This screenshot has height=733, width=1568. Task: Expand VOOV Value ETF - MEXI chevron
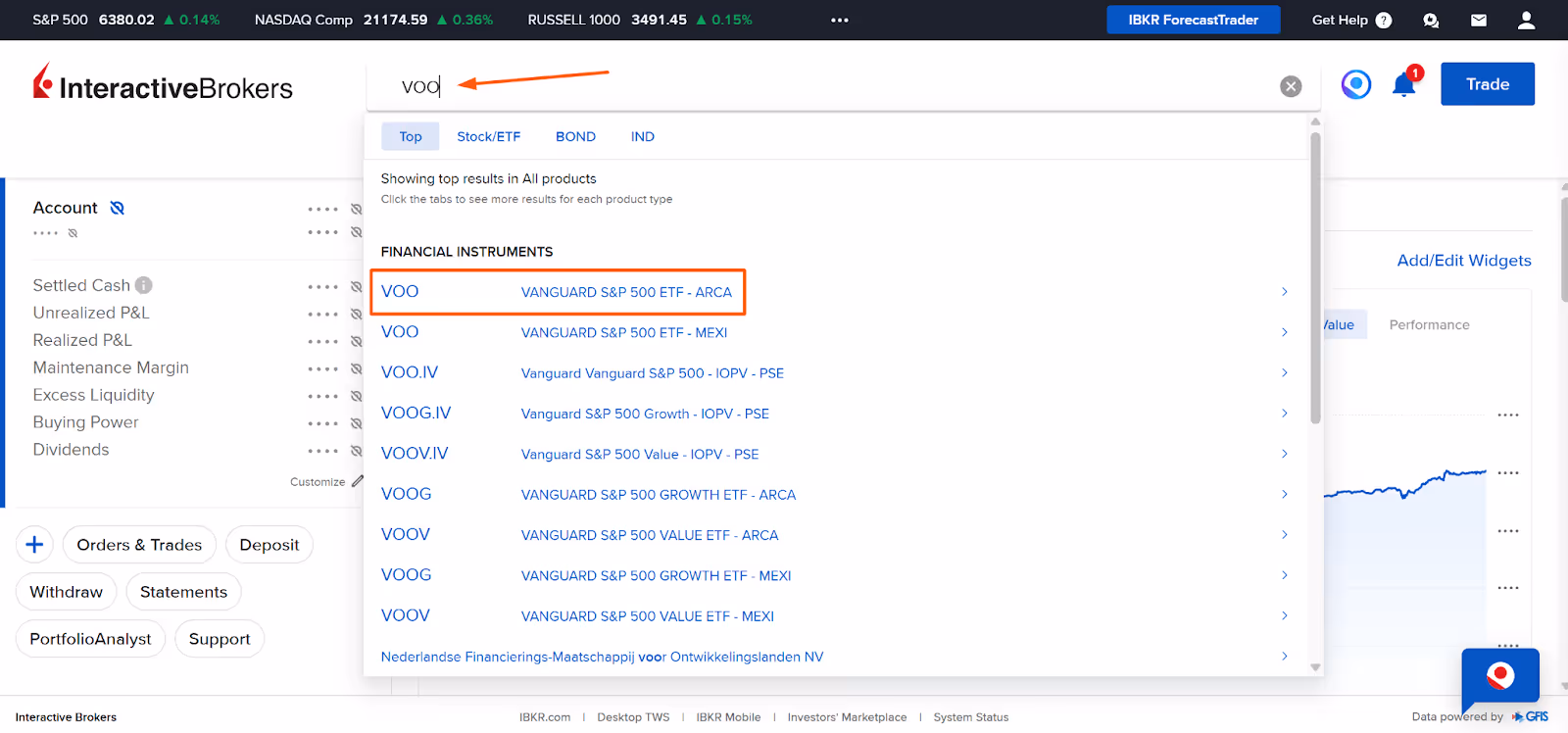click(x=1284, y=615)
